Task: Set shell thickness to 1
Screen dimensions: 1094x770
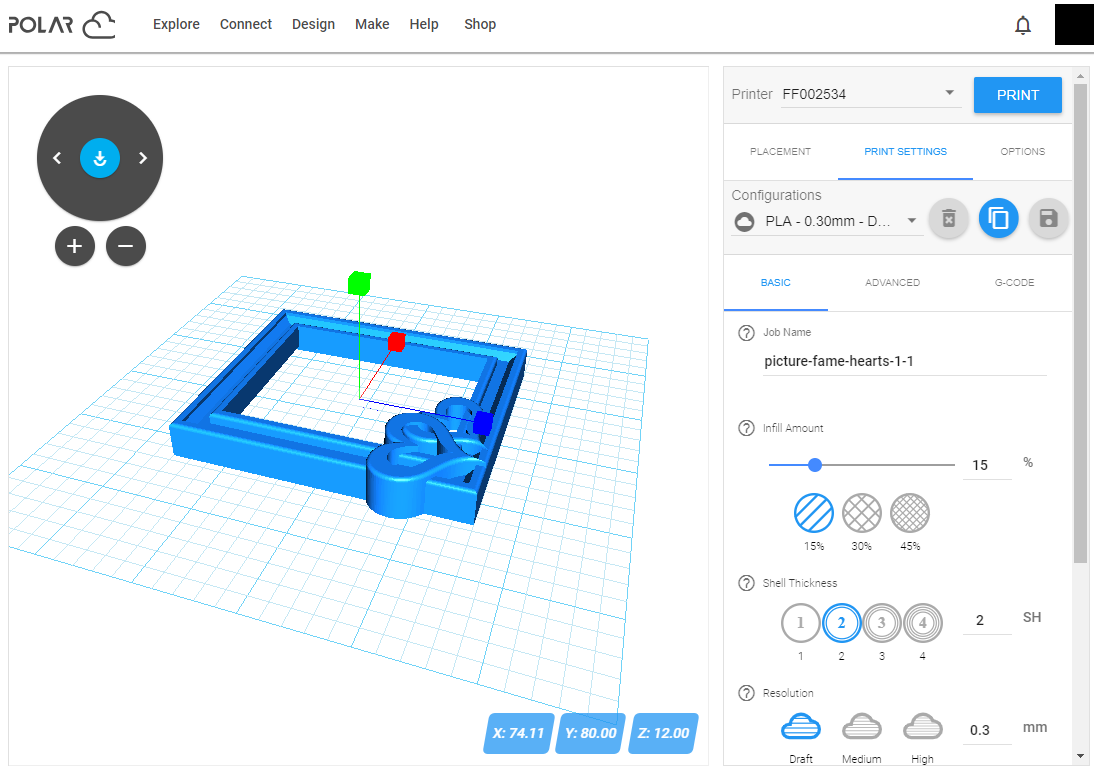Action: pyautogui.click(x=800, y=623)
